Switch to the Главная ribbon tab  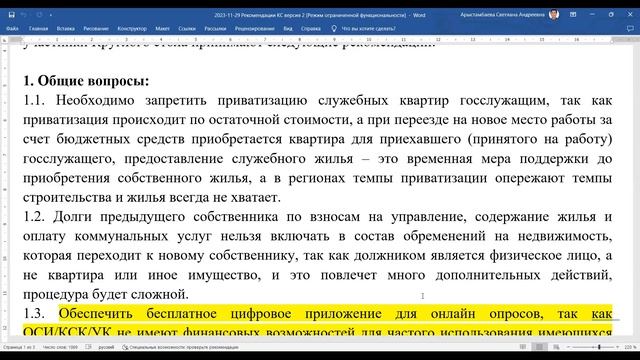38,29
